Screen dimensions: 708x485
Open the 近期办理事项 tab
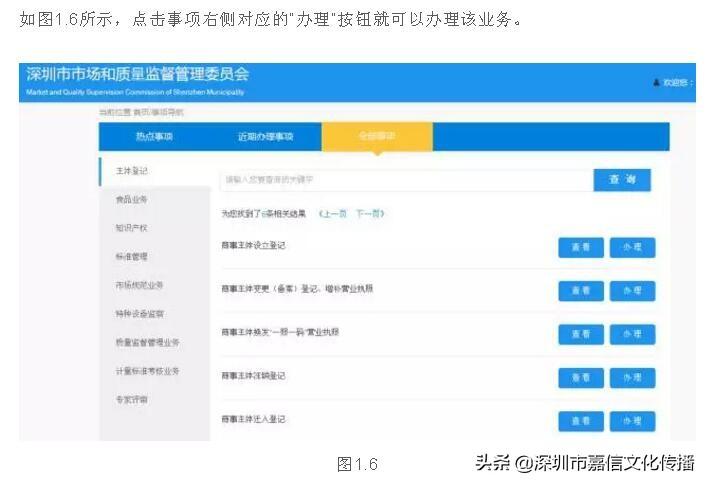pos(265,136)
